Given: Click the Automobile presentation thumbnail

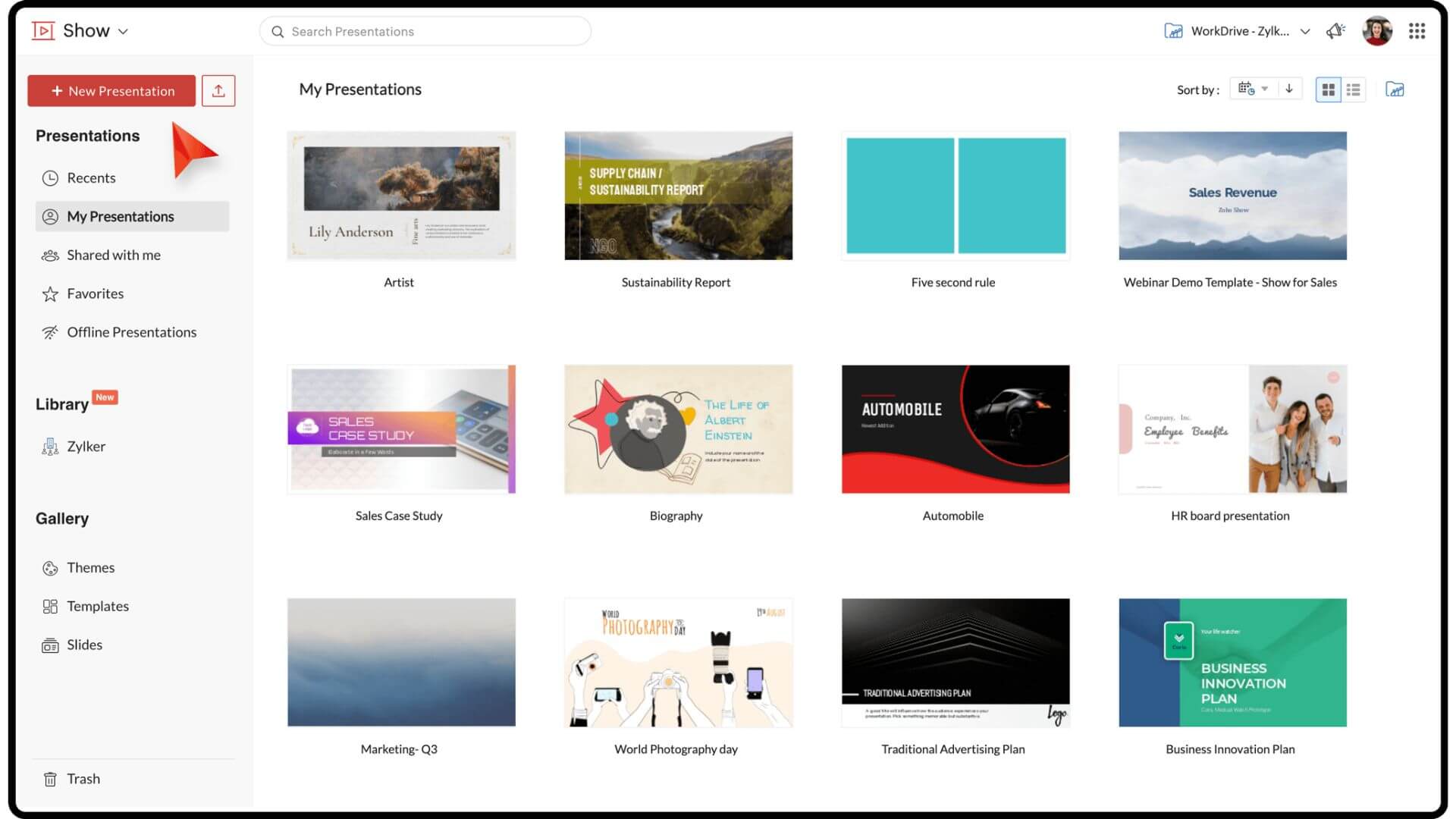Looking at the screenshot, I should point(955,428).
